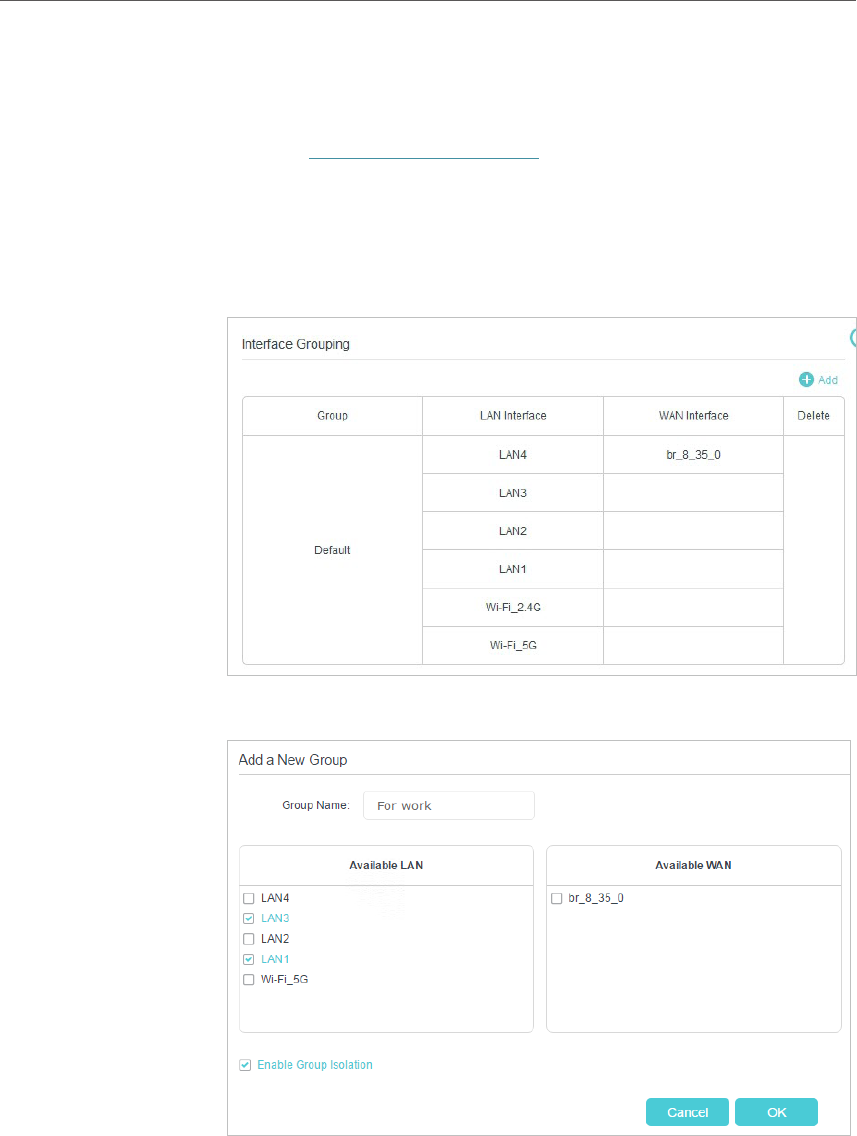857x1136 pixels.
Task: Check the br_8_35_0 WAN checkbox
Action: point(556,898)
